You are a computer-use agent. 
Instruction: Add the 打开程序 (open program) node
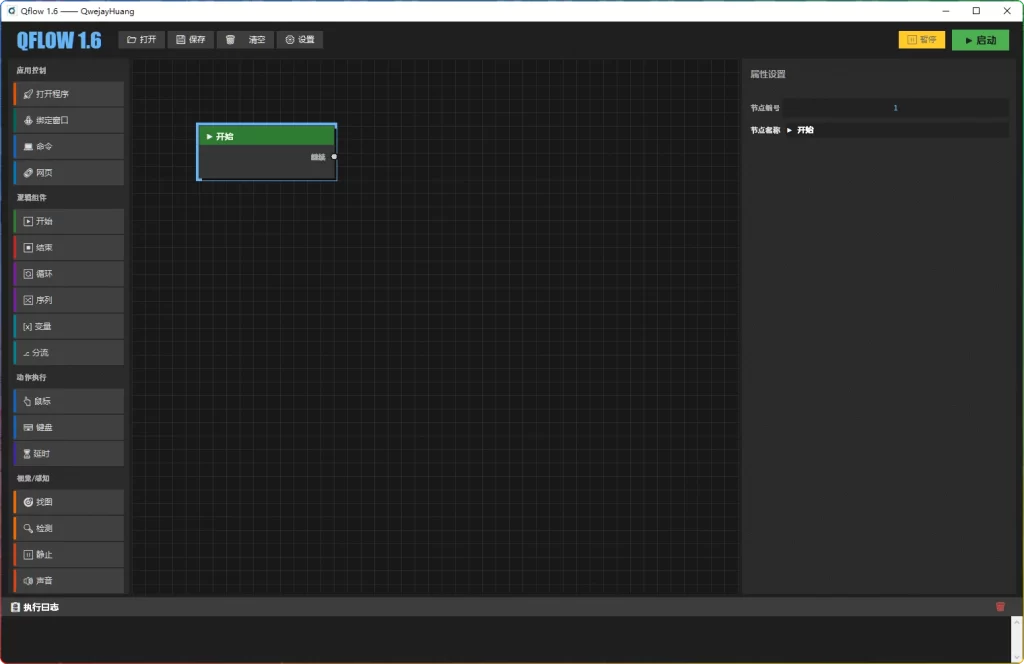tap(69, 94)
